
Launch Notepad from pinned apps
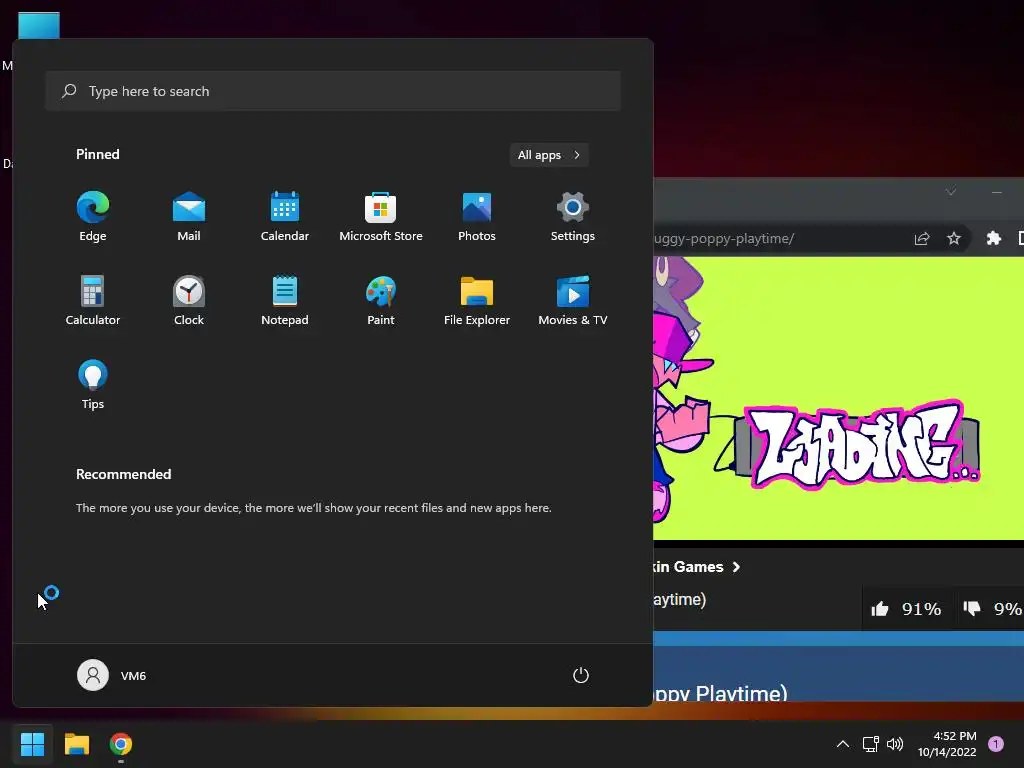point(285,300)
